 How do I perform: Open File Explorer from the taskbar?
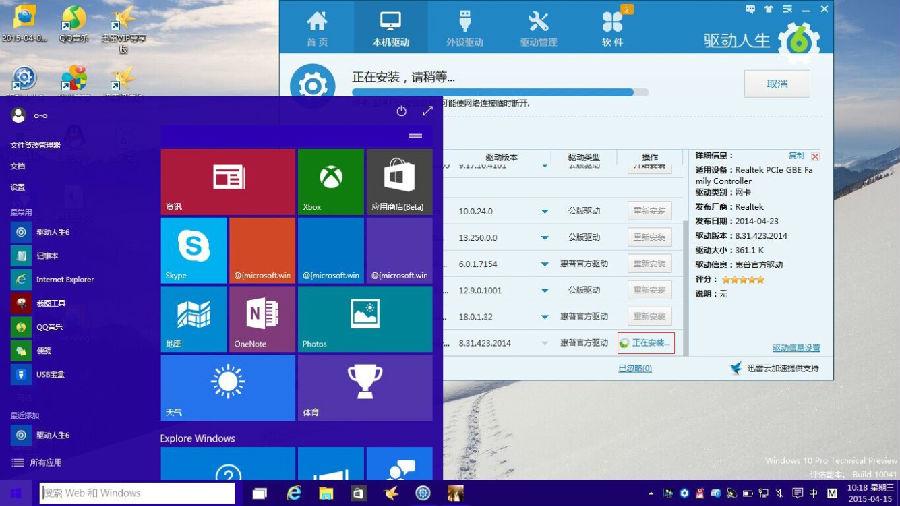326,493
